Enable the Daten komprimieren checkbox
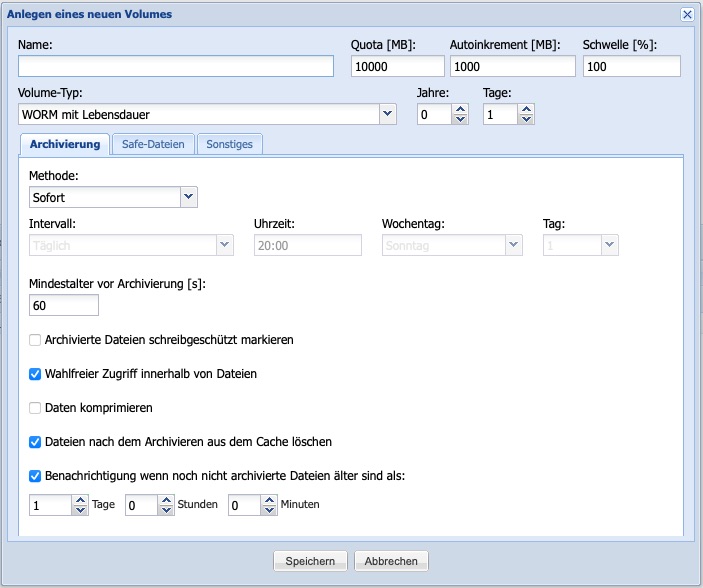The width and height of the screenshot is (703, 588). point(35,408)
